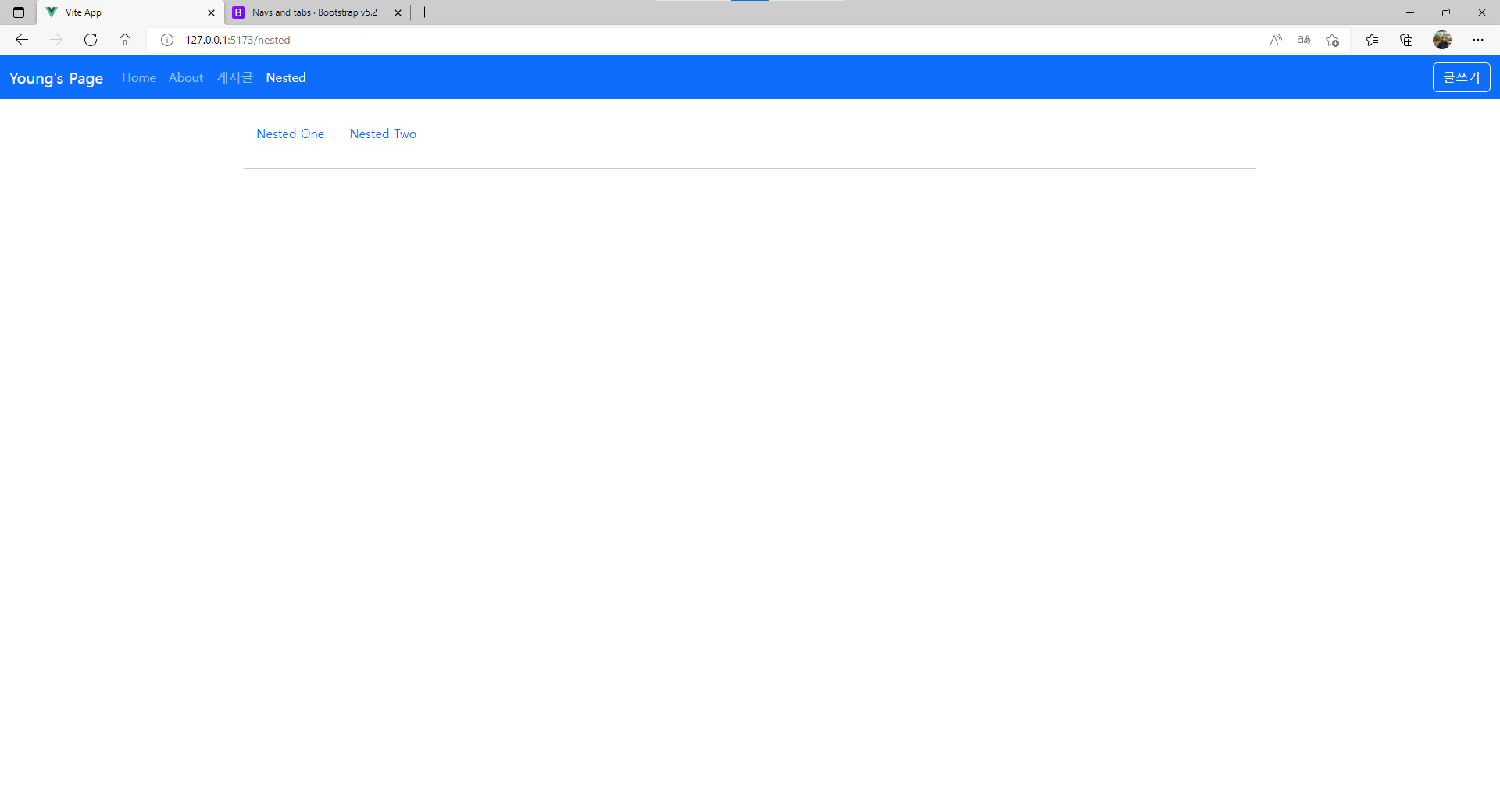The image size is (1500, 812).
Task: View site information icon in address bar
Action: [167, 40]
